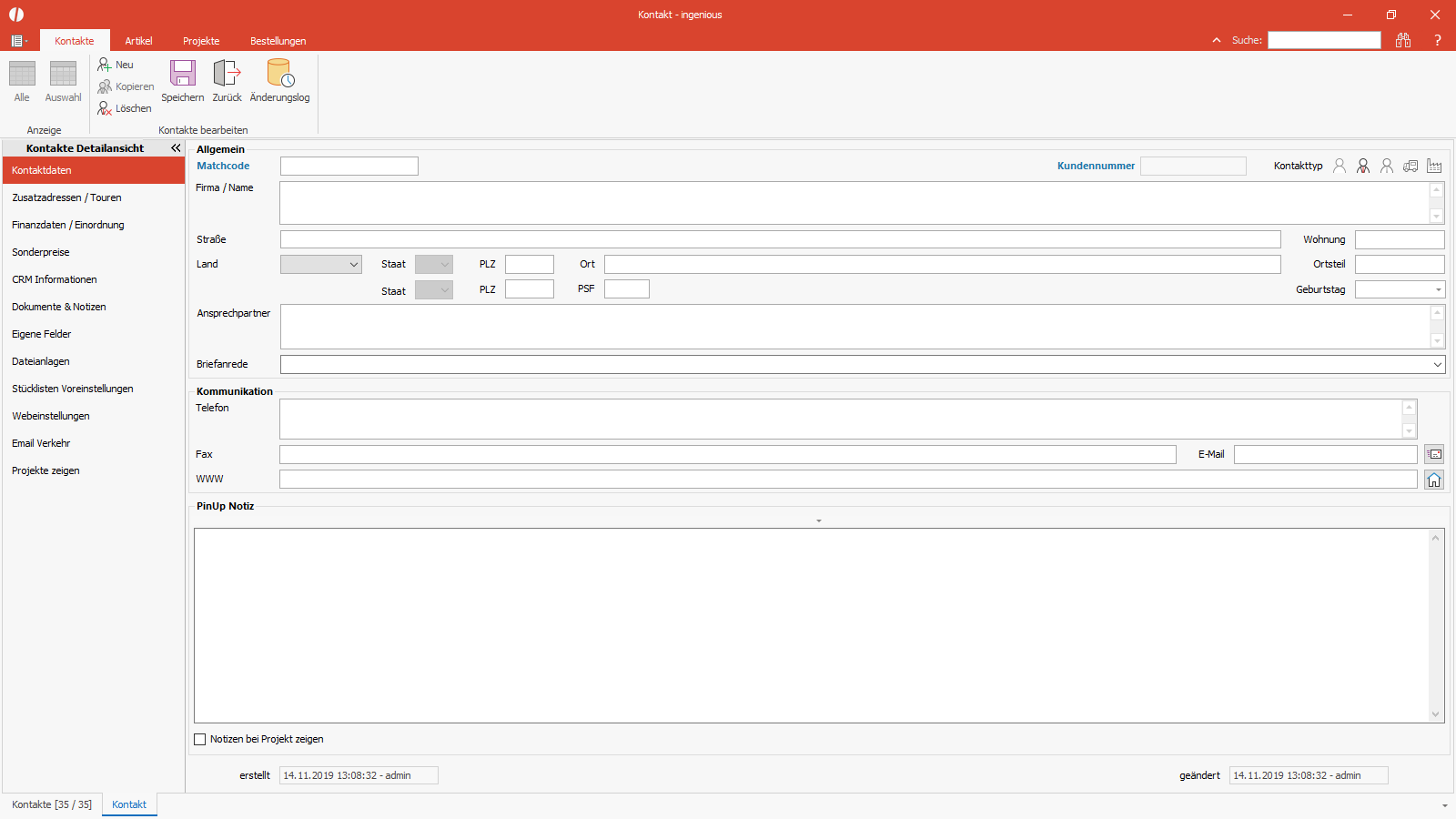Click the send E-Mail icon
This screenshot has height=819, width=1456.
pyautogui.click(x=1434, y=454)
